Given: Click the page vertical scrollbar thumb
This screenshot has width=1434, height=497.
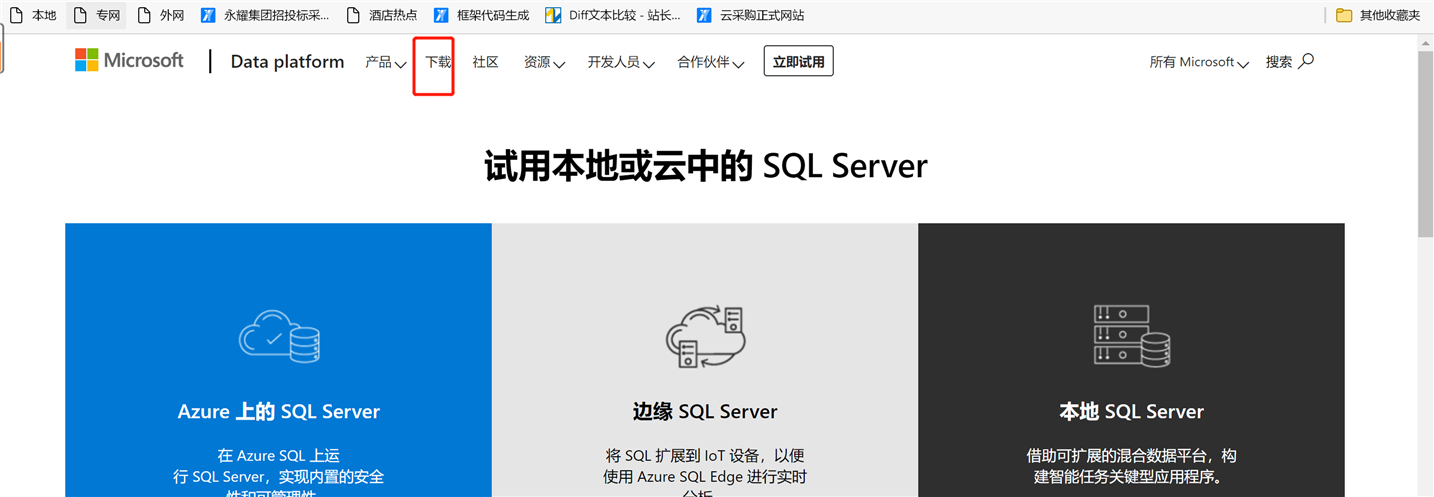Looking at the screenshot, I should [x=1425, y=145].
